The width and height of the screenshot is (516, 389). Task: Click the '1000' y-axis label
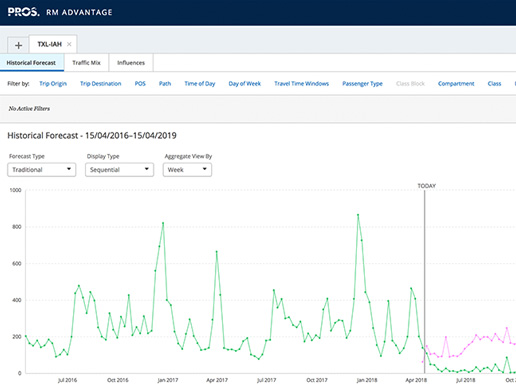point(15,190)
